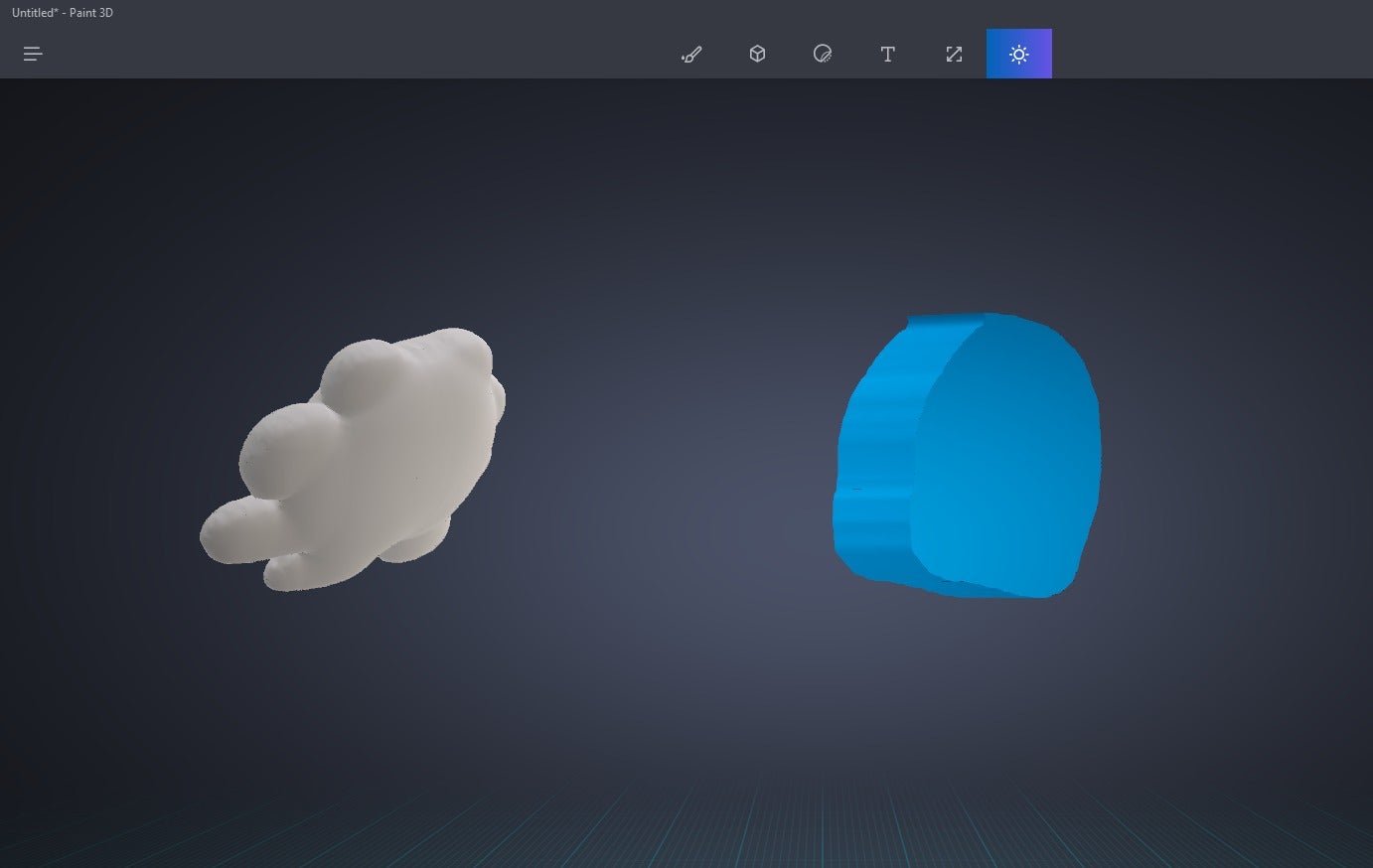Open the hamburger expand menu
1373x868 pixels.
tap(33, 54)
